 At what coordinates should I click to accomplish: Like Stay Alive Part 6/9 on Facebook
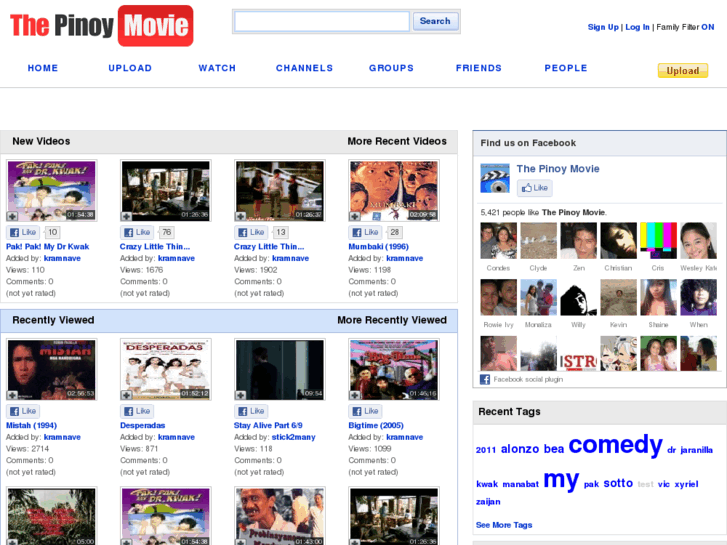tap(251, 411)
